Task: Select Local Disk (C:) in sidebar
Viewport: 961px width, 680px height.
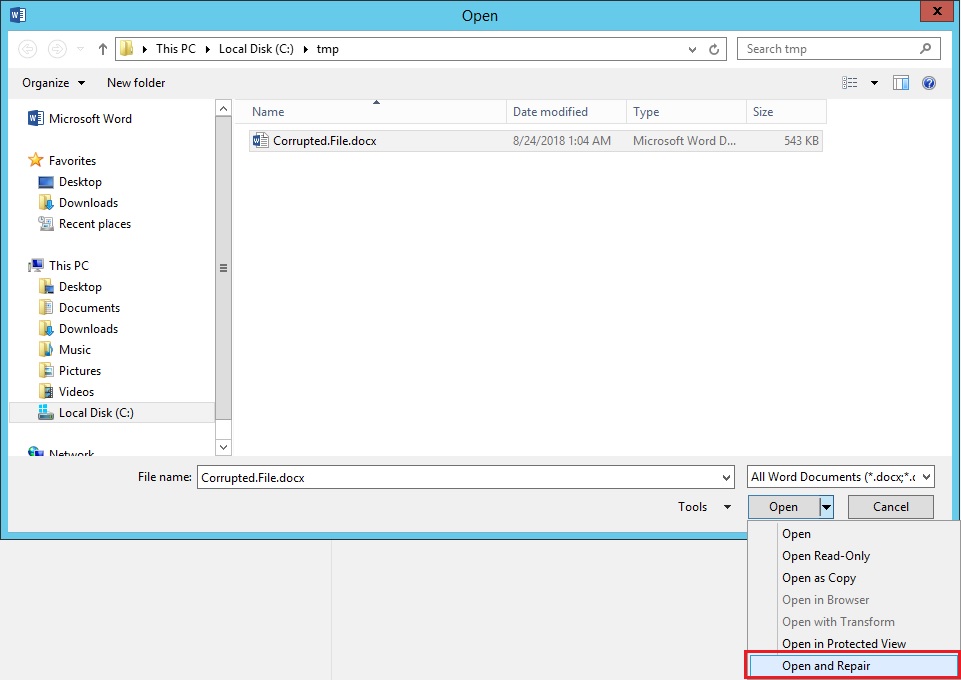Action: pos(112,412)
